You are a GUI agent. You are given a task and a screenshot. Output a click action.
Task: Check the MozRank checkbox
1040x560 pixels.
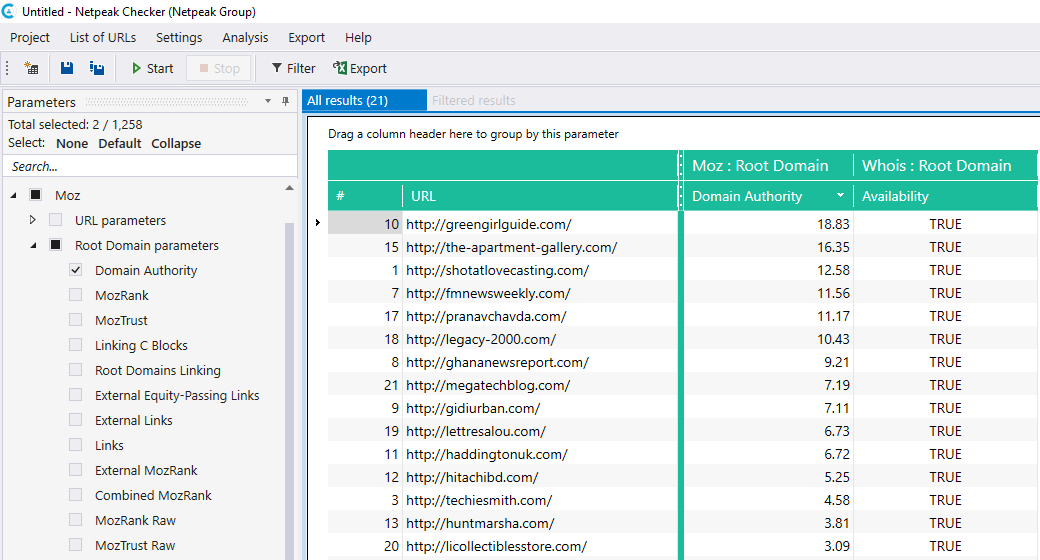pos(76,295)
